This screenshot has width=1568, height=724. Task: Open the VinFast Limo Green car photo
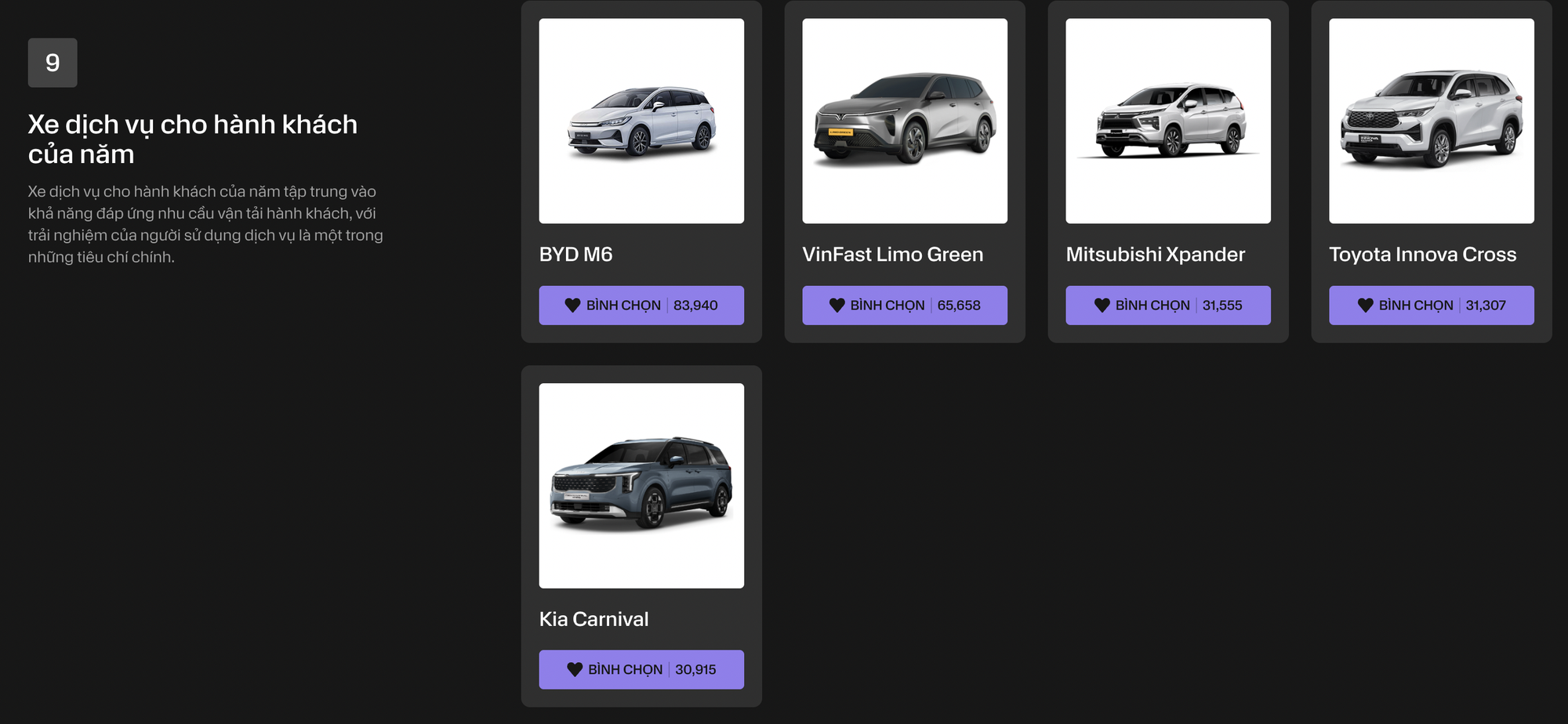point(905,121)
